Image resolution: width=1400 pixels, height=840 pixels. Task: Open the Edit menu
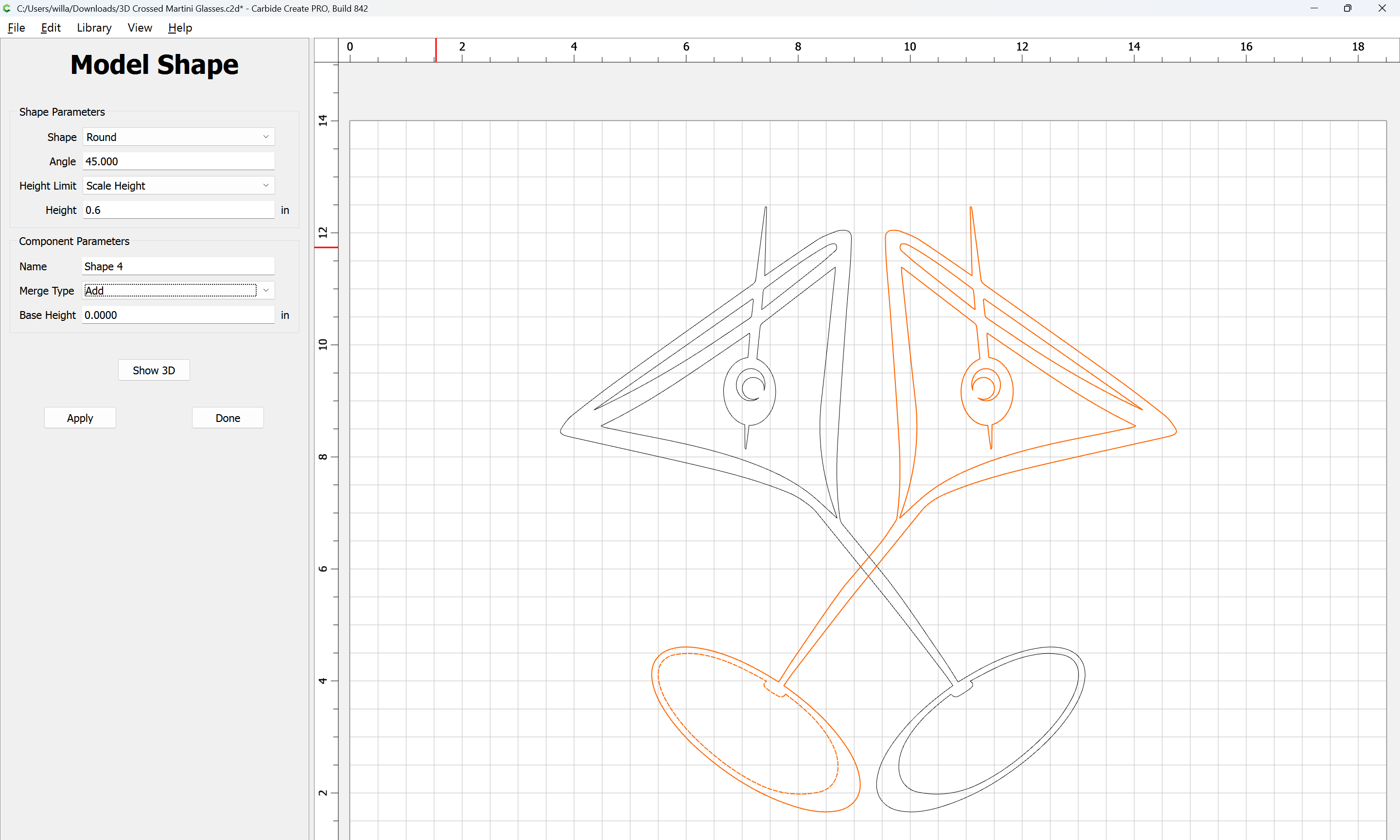coord(51,28)
